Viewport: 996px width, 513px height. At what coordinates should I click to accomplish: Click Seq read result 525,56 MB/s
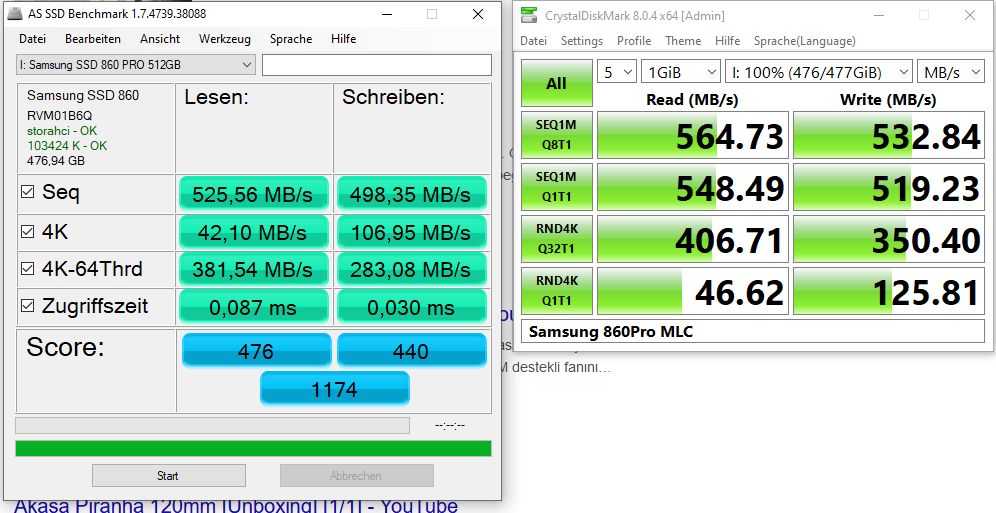[253, 194]
